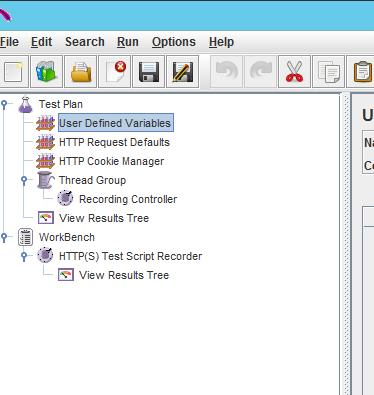Click the Recording Controller icon
The image size is (374, 395).
[65, 198]
